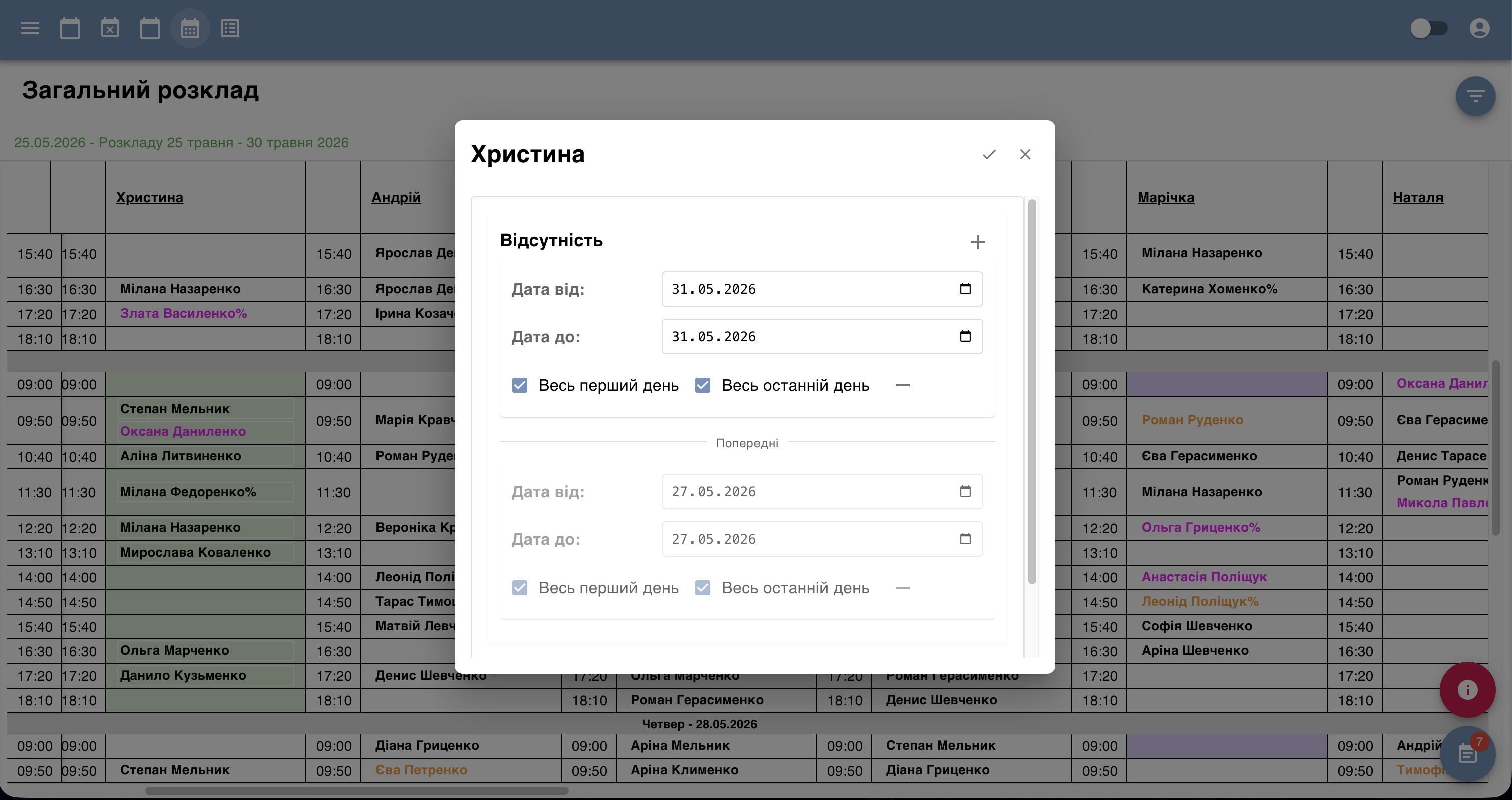Click the dialog vertical scrollbar

[1032, 391]
